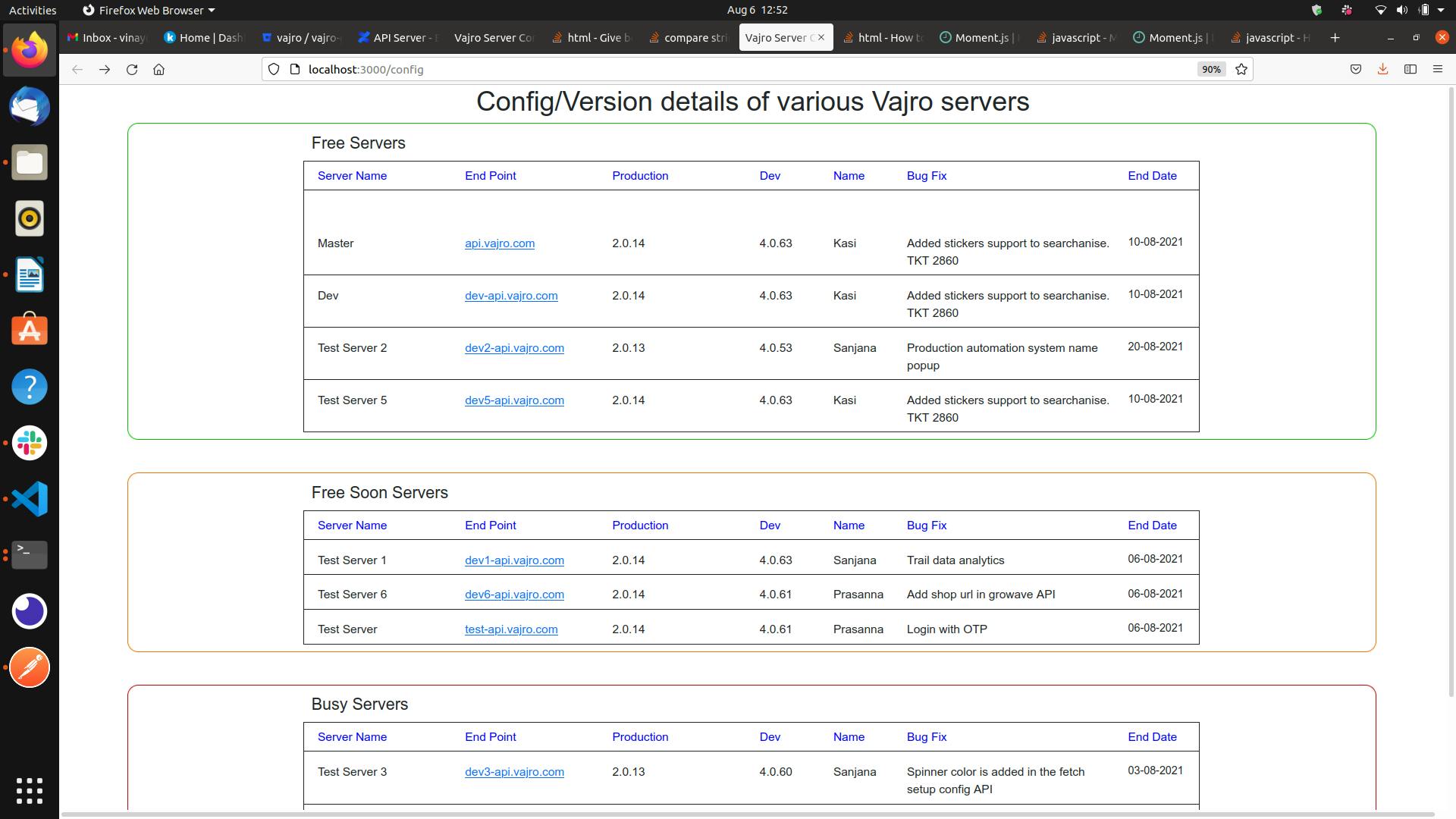The height and width of the screenshot is (819, 1456).
Task: Launch Postman from the dock
Action: 30,667
